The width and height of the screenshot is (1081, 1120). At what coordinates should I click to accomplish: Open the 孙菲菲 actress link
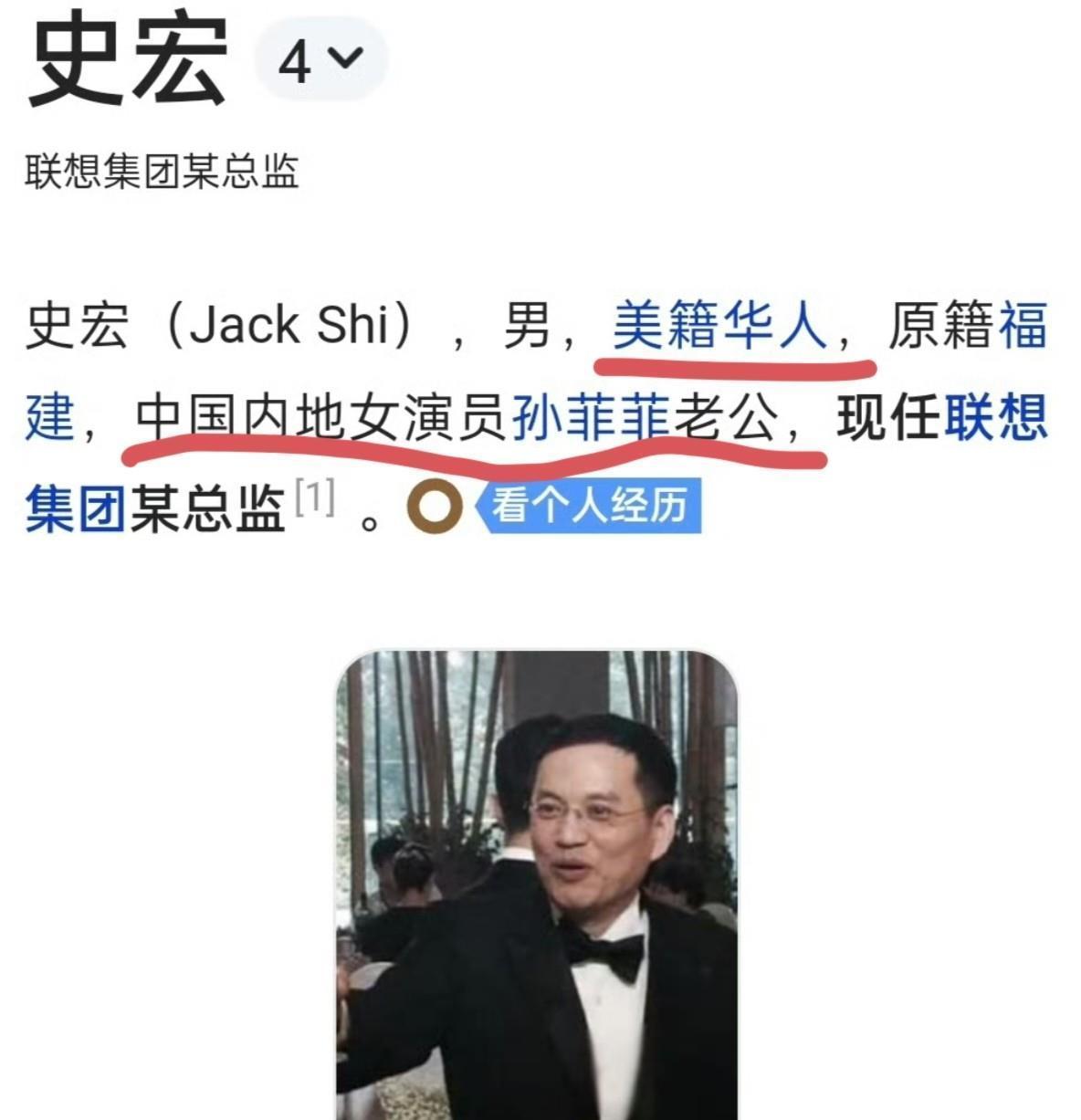[x=591, y=419]
